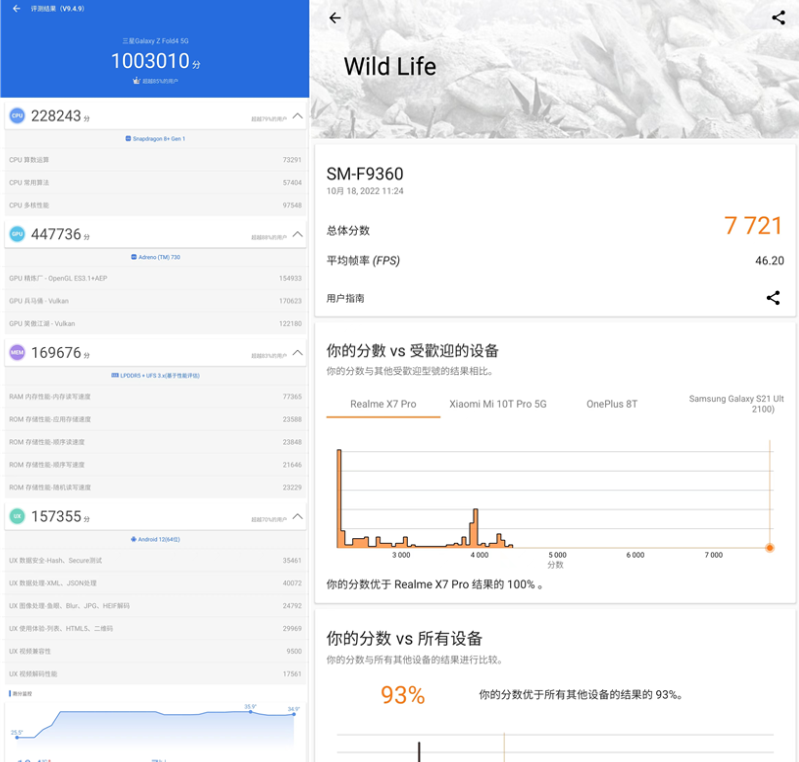Tap Adreno (TM) 730 GPU label
799x762 pixels.
click(155, 257)
